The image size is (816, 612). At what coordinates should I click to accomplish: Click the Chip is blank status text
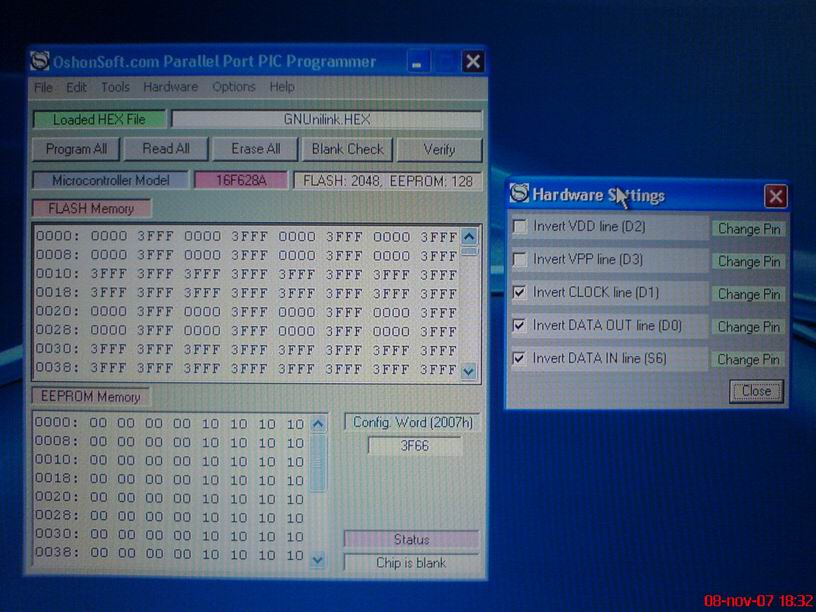[411, 563]
